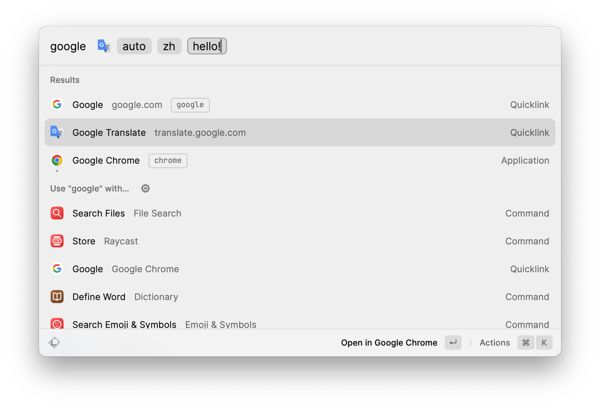The image size is (600, 408).
Task: Launch Google Chrome application row
Action: click(300, 160)
